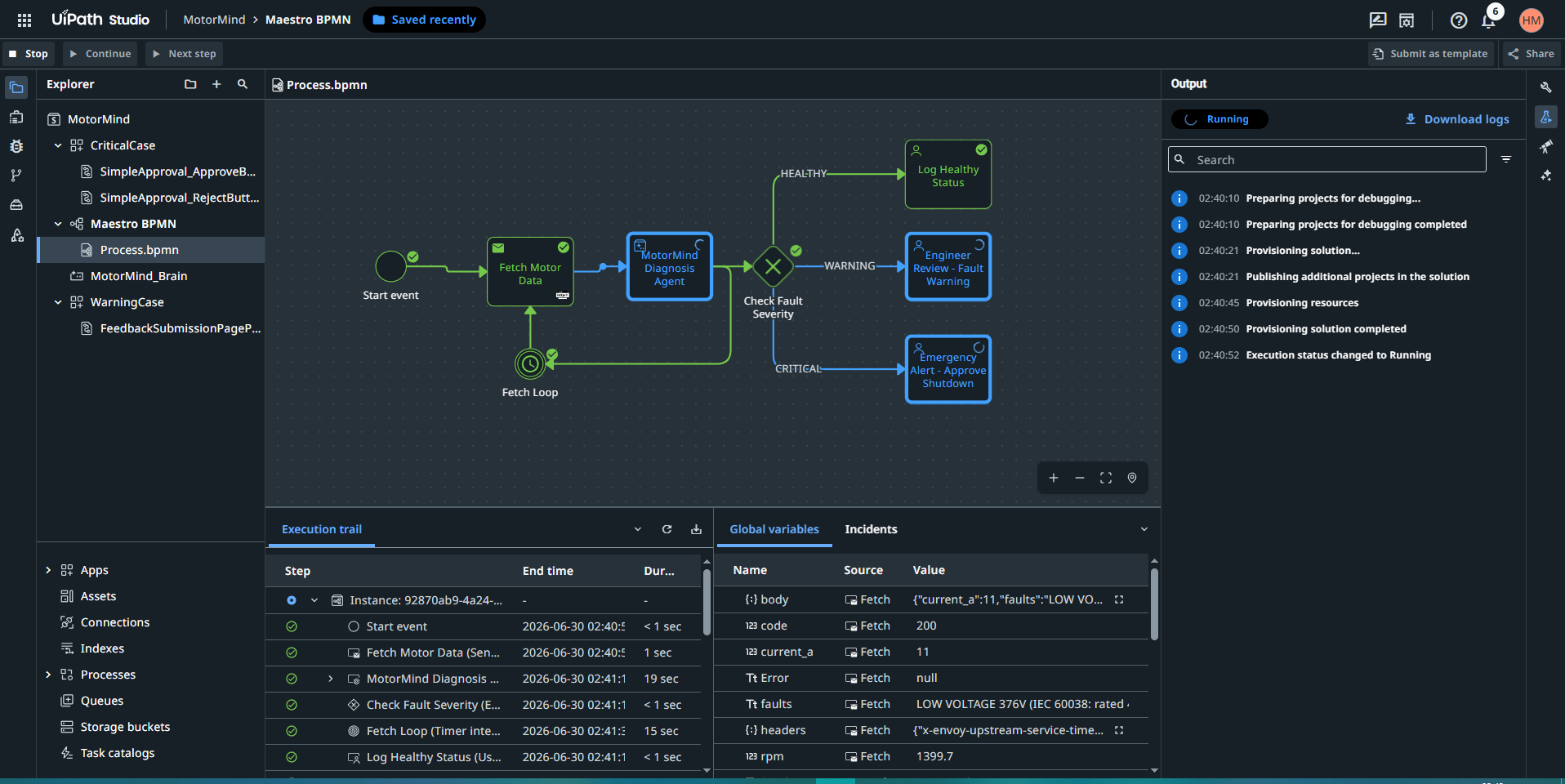Share the project
Image resolution: width=1565 pixels, height=784 pixels.
point(1532,54)
